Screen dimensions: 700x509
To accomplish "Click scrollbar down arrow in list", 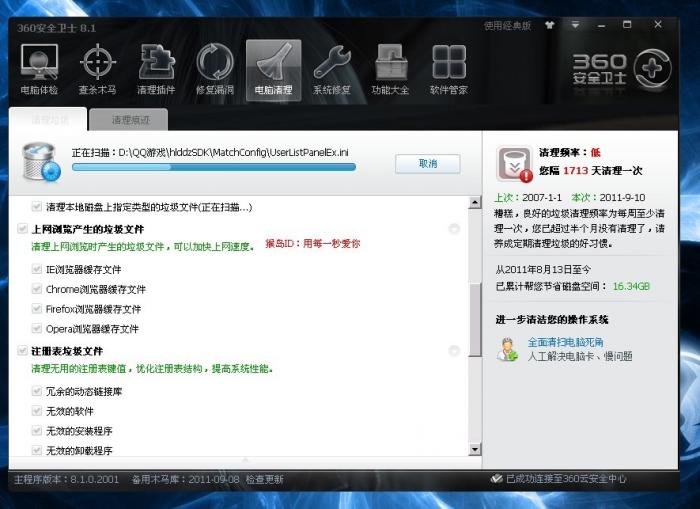I will (475, 449).
